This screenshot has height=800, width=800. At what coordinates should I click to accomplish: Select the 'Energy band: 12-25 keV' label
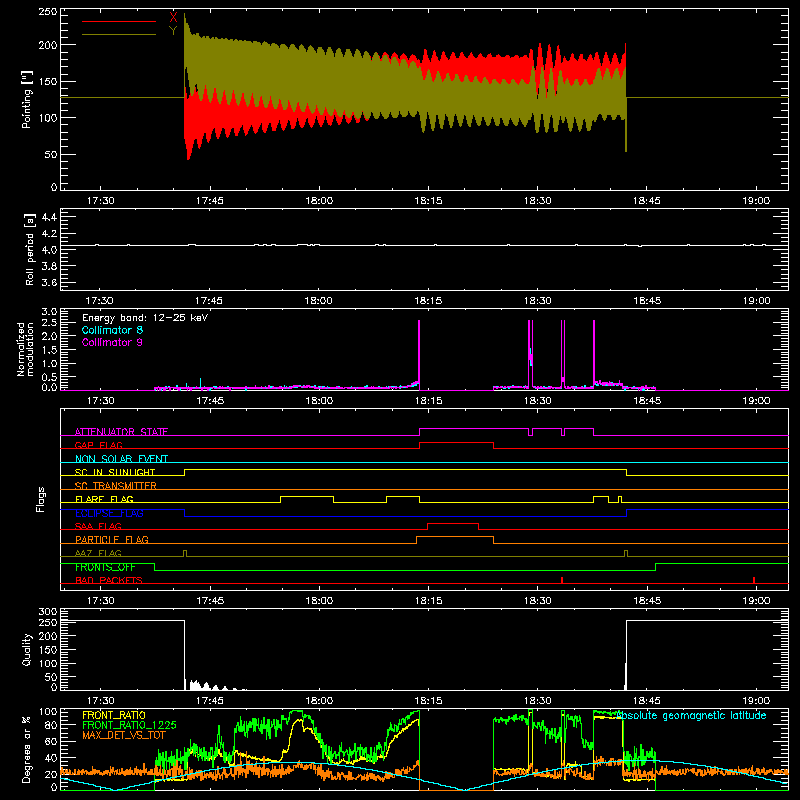pyautogui.click(x=145, y=318)
